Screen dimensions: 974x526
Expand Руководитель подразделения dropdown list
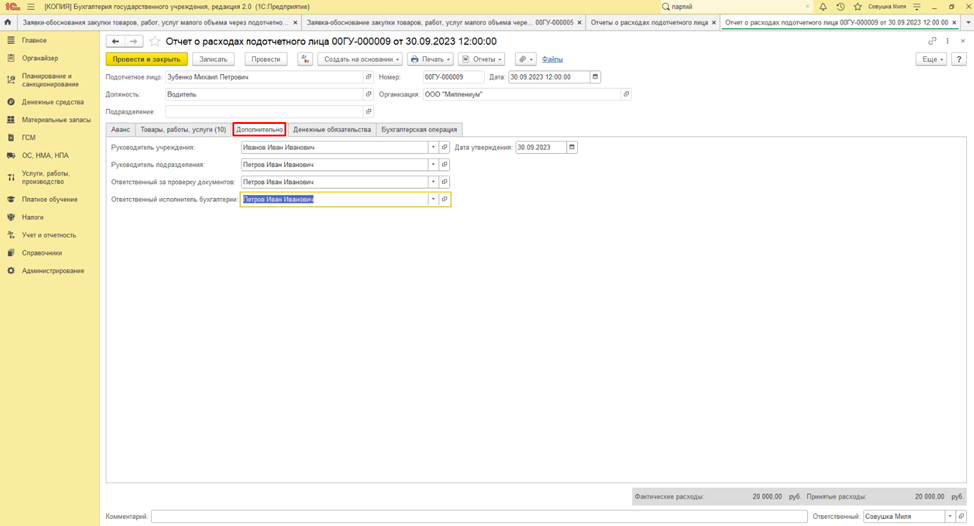point(433,165)
